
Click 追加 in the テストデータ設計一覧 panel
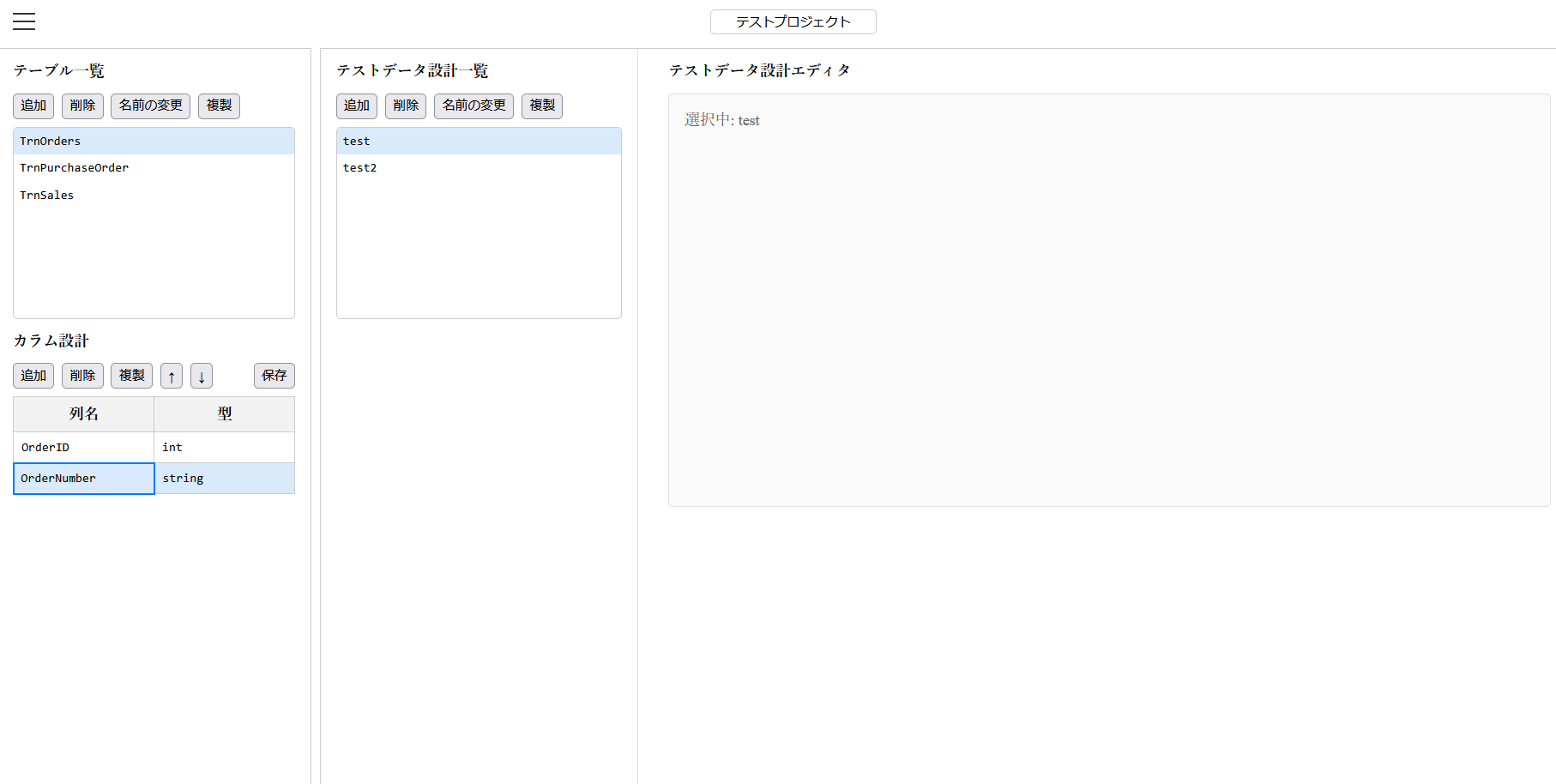357,106
